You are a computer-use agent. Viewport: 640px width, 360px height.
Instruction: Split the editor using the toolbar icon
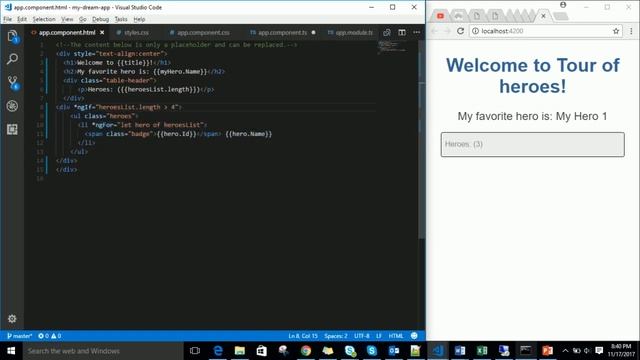click(402, 32)
